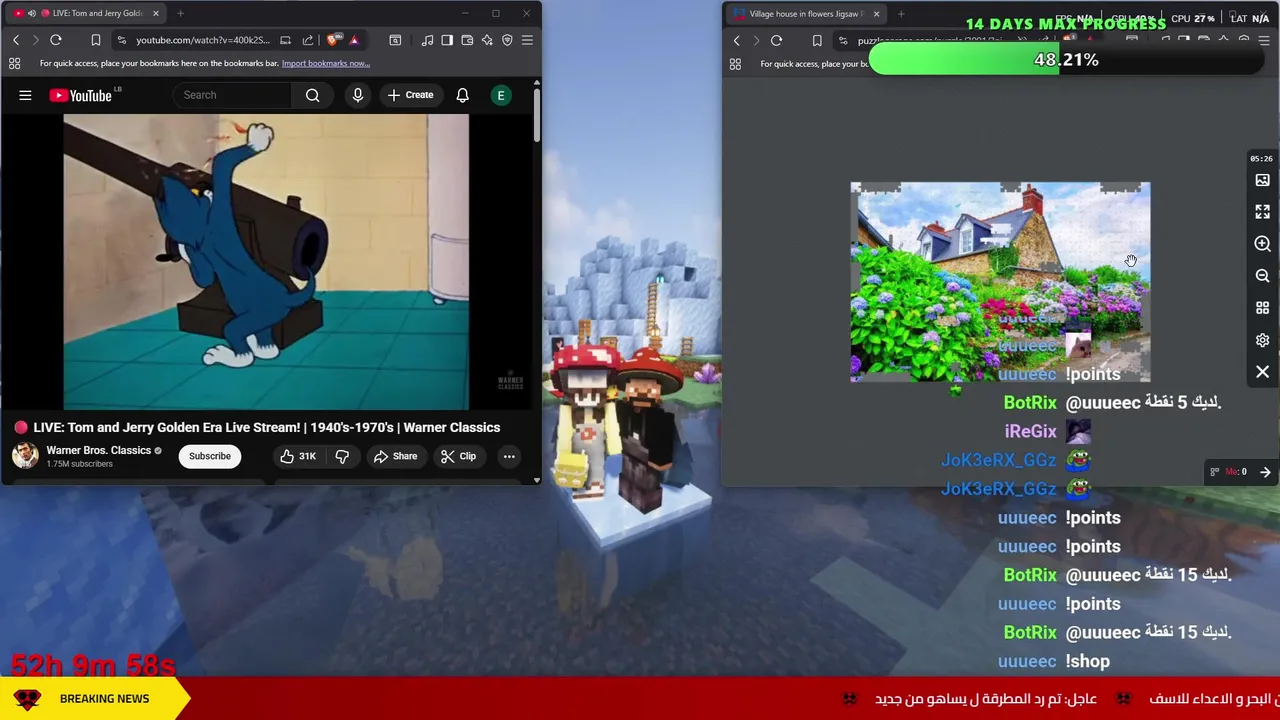Image resolution: width=1280 pixels, height=720 pixels.
Task: Expand the puzzle score arrow next to Me: 0
Action: point(1265,472)
